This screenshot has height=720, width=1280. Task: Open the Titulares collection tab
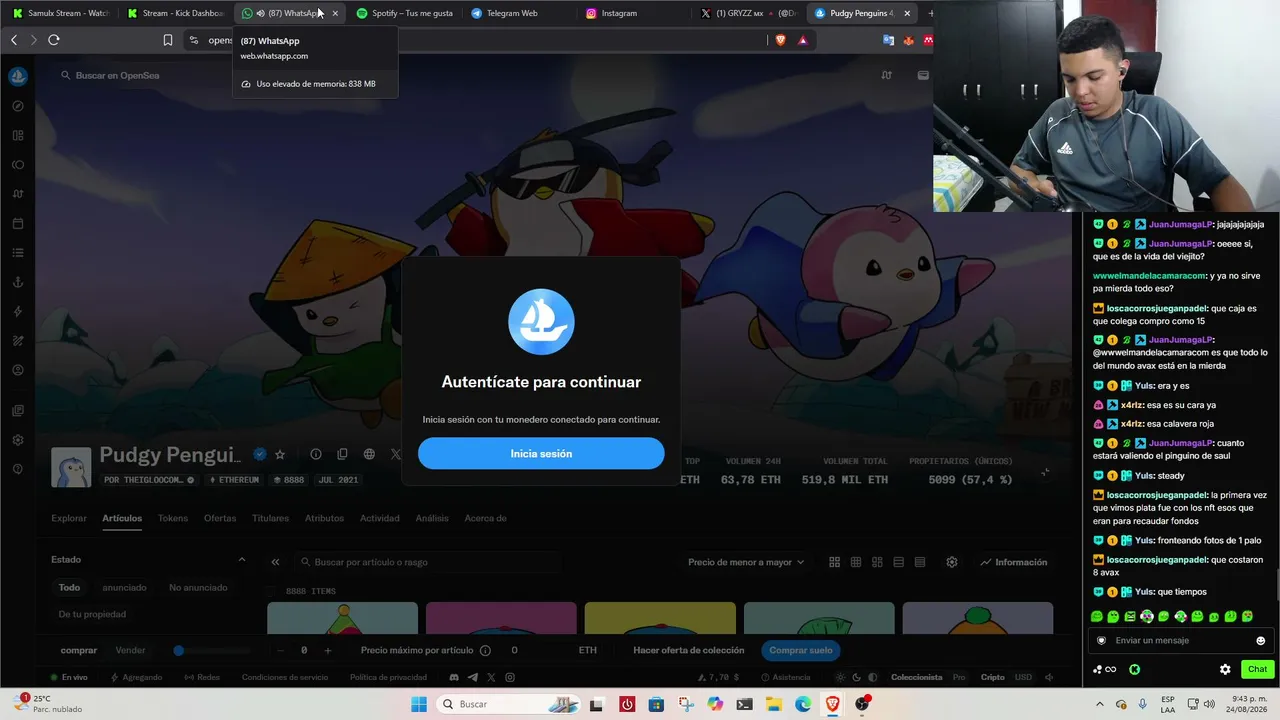pyautogui.click(x=270, y=518)
